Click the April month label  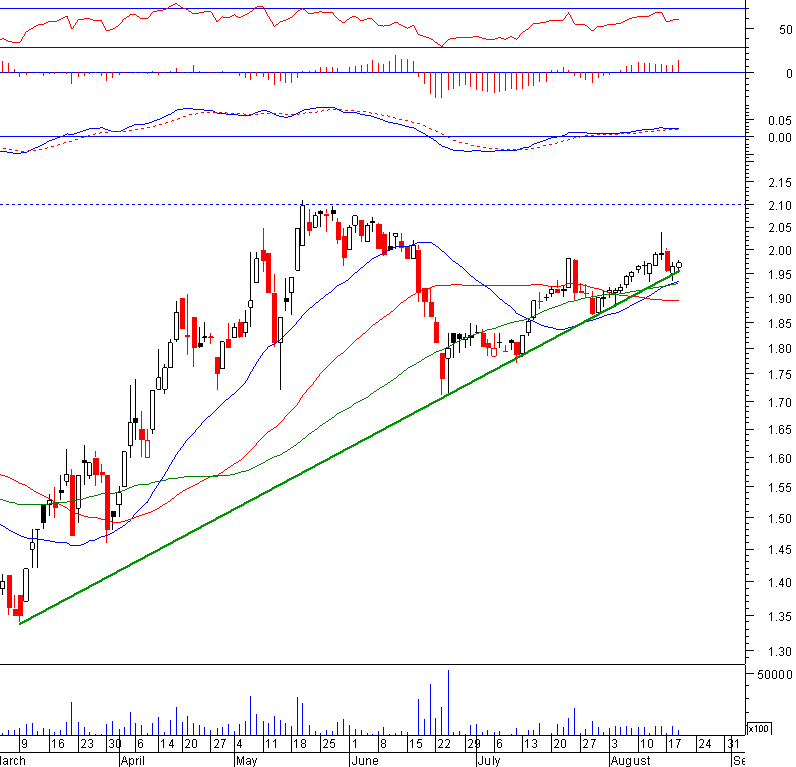pos(132,760)
